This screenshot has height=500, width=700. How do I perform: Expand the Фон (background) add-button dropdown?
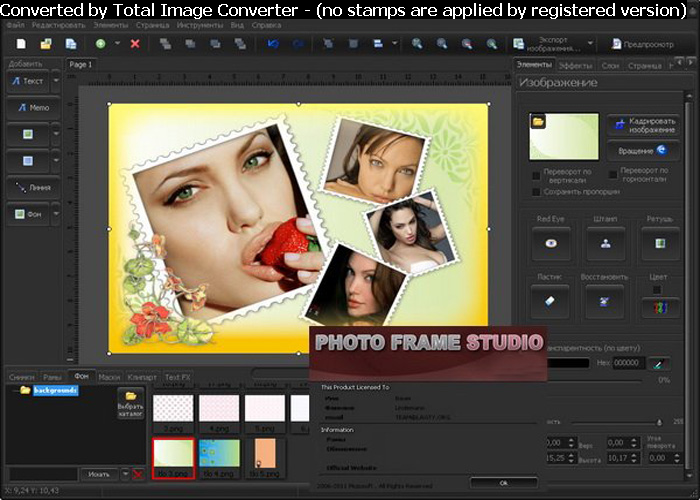pyautogui.click(x=56, y=214)
